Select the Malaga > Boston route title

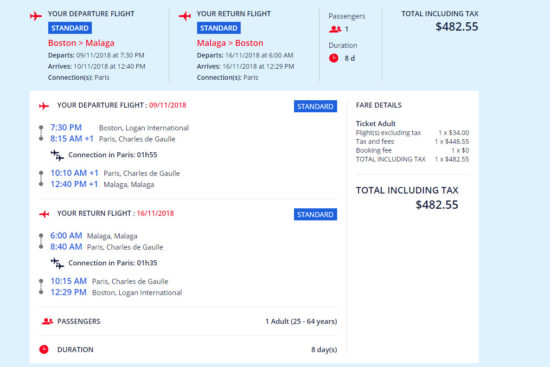click(x=230, y=43)
